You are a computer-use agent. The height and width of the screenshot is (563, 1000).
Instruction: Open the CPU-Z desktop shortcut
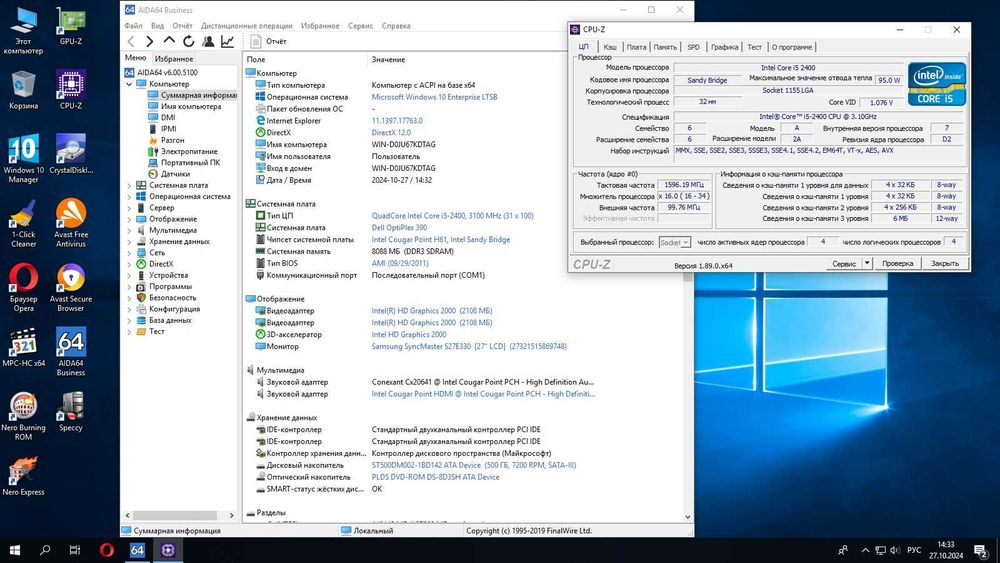click(71, 90)
